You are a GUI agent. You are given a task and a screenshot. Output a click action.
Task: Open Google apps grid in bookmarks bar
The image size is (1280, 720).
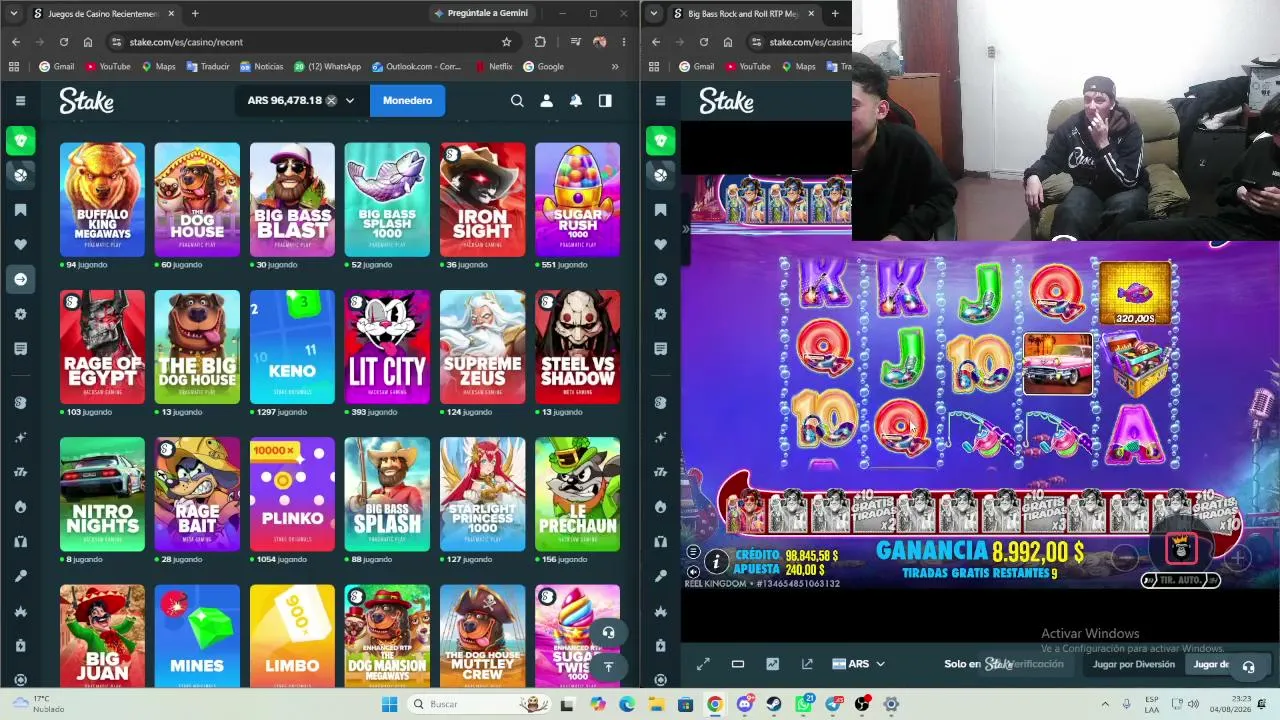pyautogui.click(x=14, y=67)
